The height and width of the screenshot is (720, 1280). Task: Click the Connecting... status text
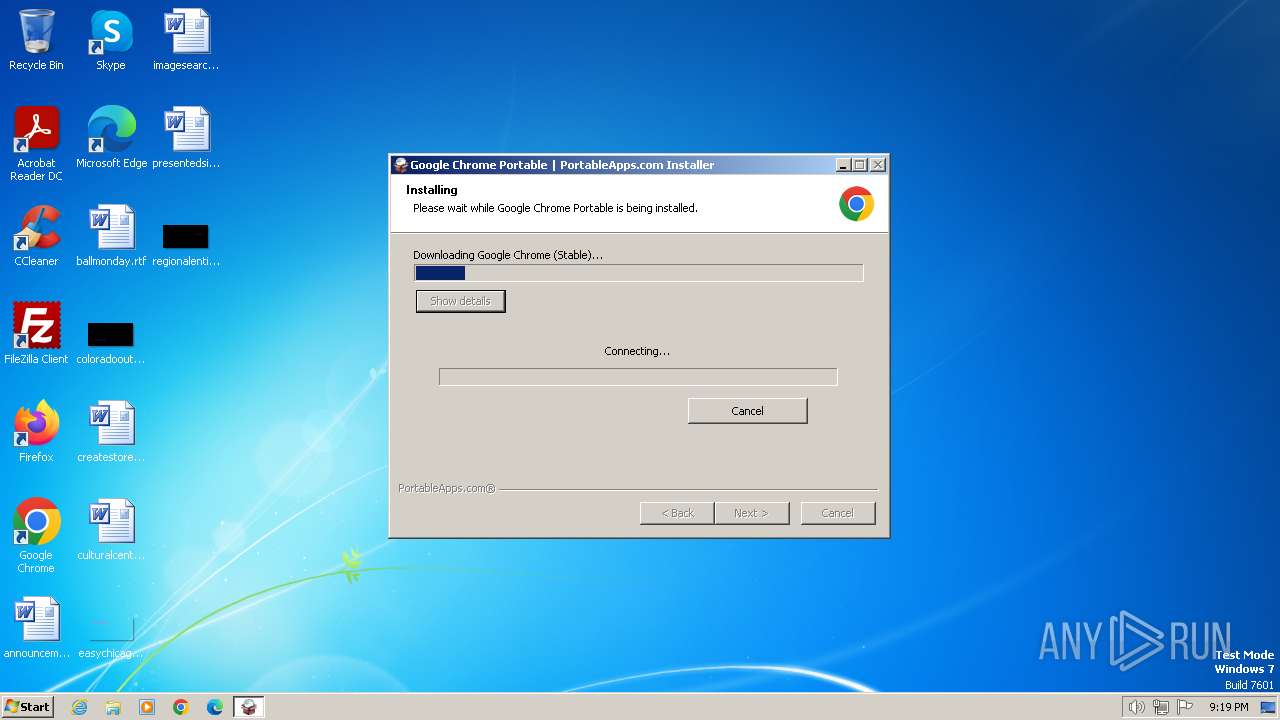click(x=637, y=351)
